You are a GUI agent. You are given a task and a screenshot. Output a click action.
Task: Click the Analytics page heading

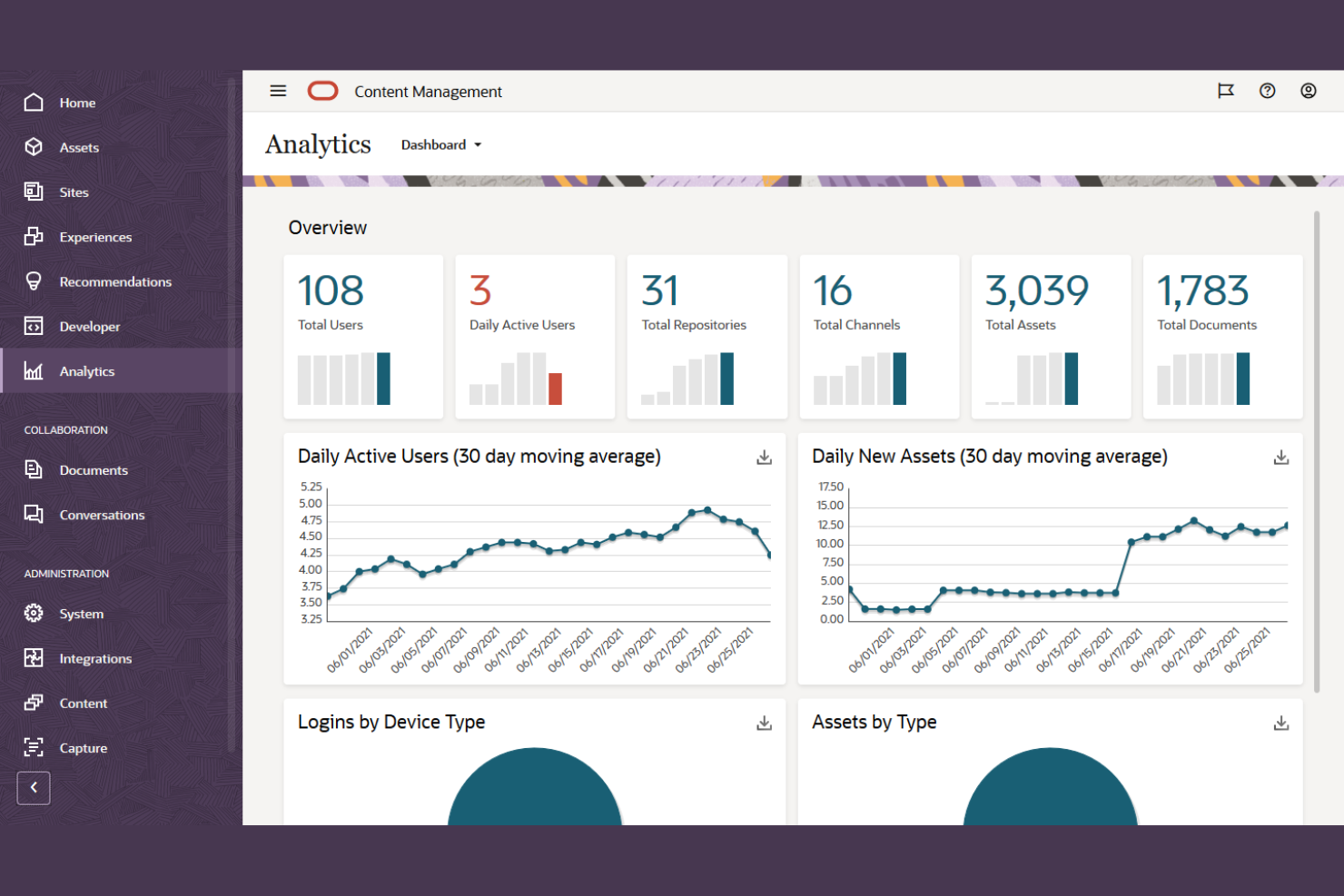[x=318, y=145]
